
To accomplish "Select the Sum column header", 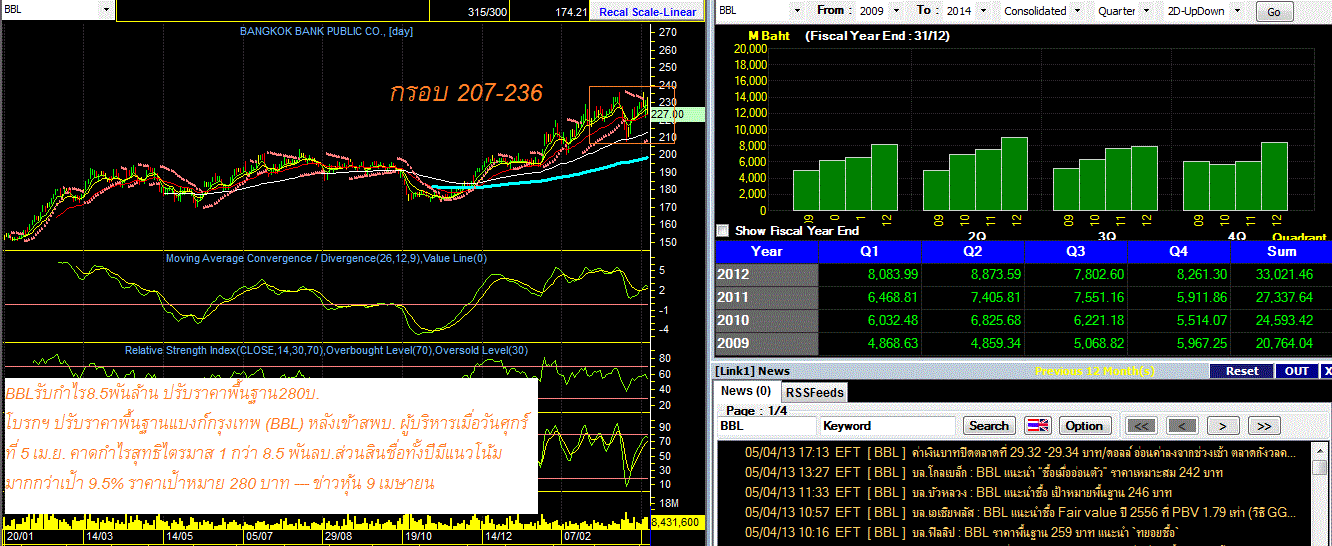I will (x=1281, y=252).
